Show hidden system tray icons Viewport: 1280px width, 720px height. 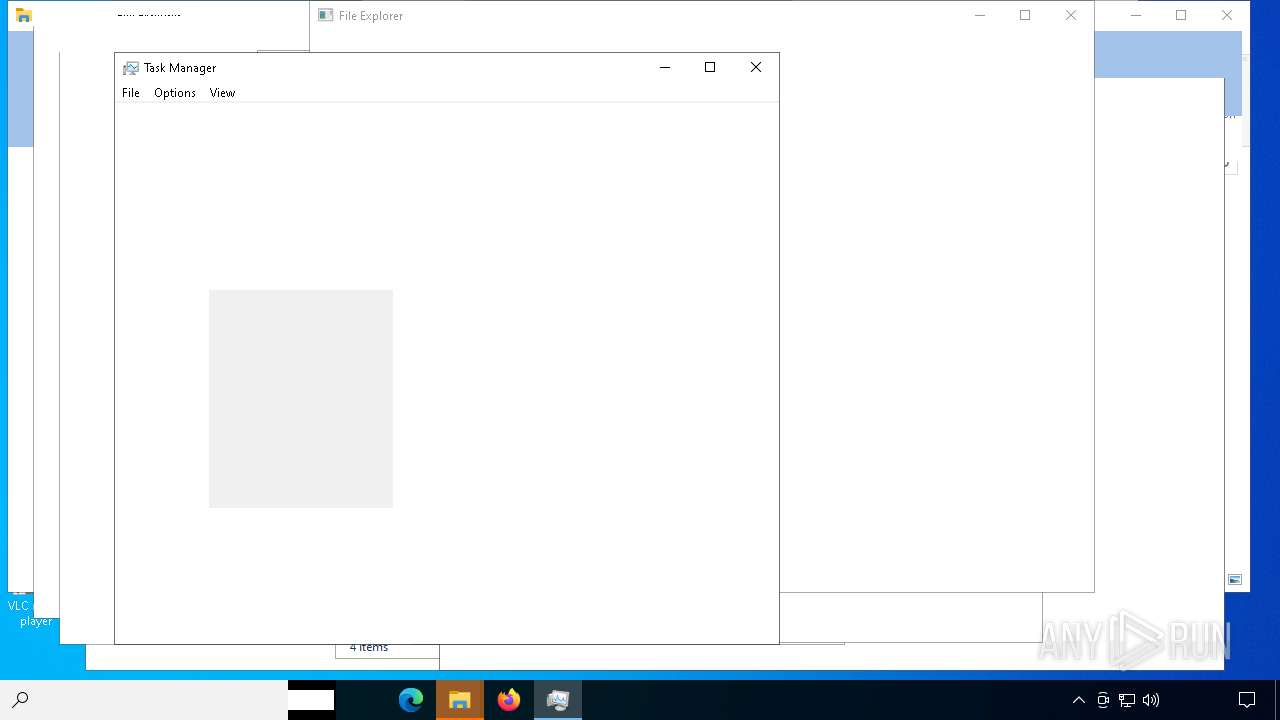pyautogui.click(x=1078, y=700)
